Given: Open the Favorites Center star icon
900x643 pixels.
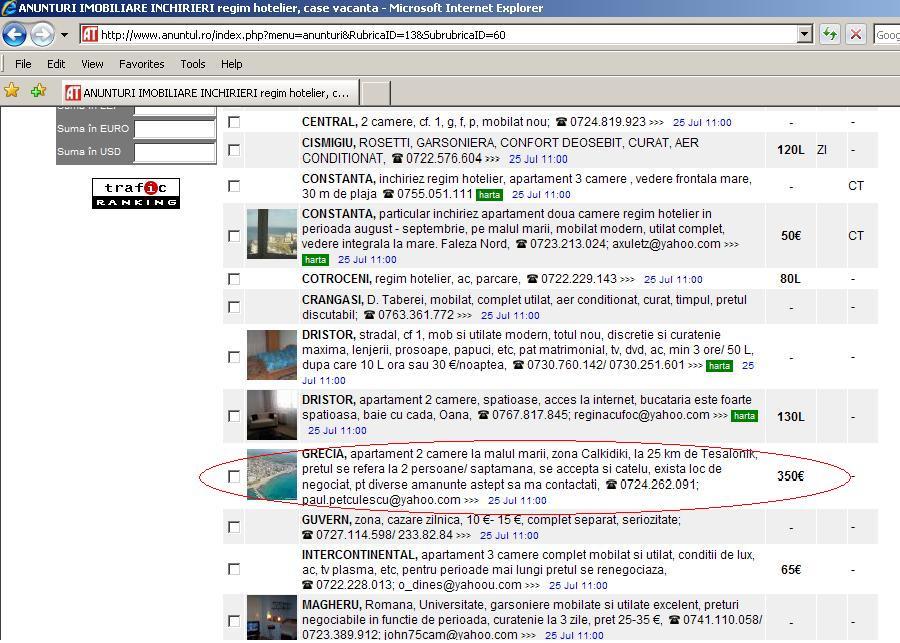Looking at the screenshot, I should [12, 91].
